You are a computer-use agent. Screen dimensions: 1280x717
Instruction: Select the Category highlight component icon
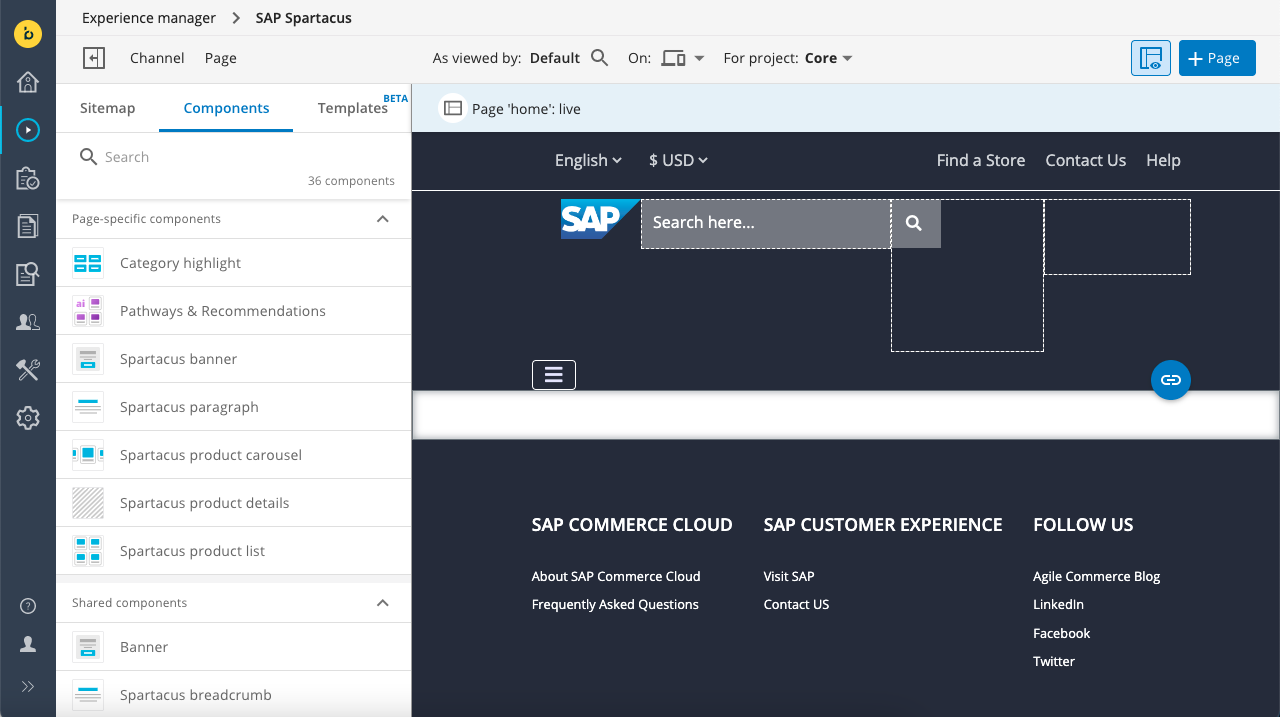pos(88,263)
